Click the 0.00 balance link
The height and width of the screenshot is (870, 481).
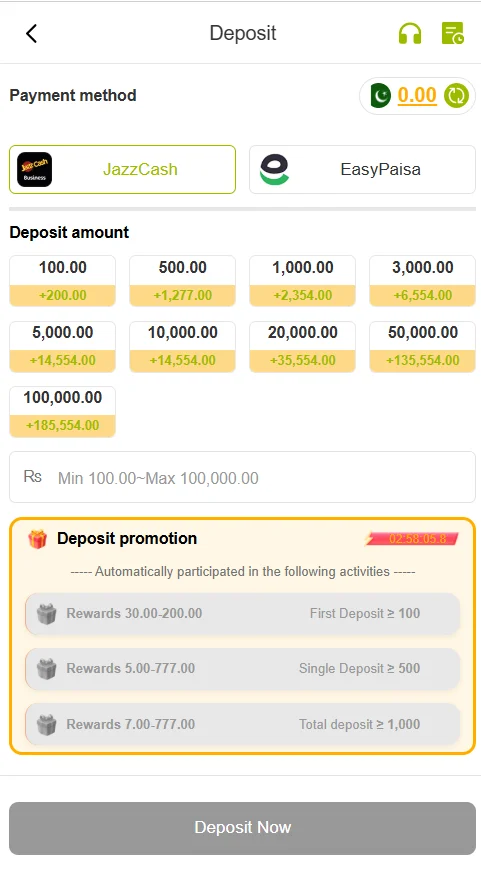click(x=417, y=95)
